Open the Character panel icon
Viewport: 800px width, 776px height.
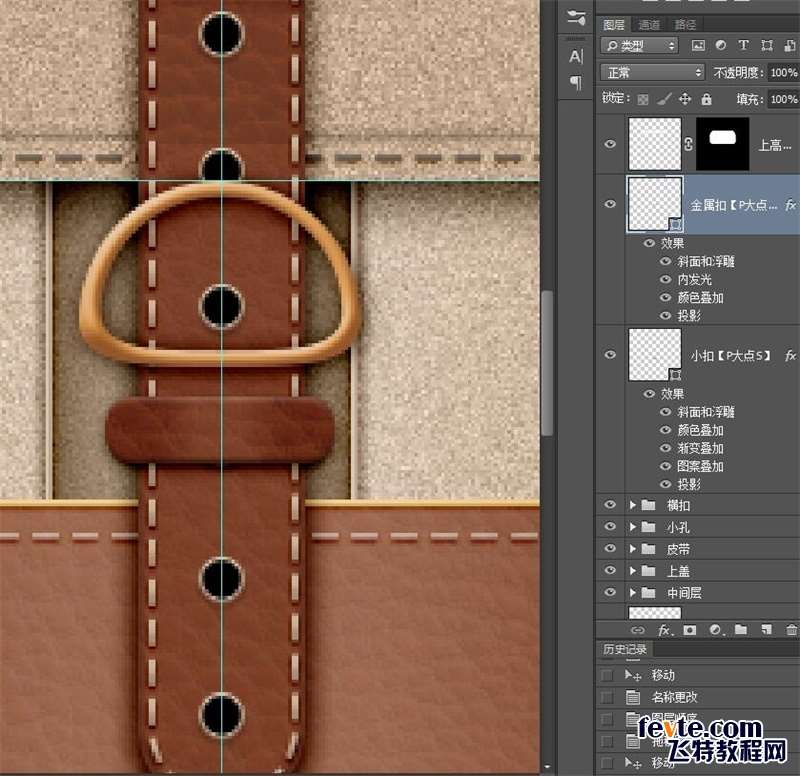[576, 56]
